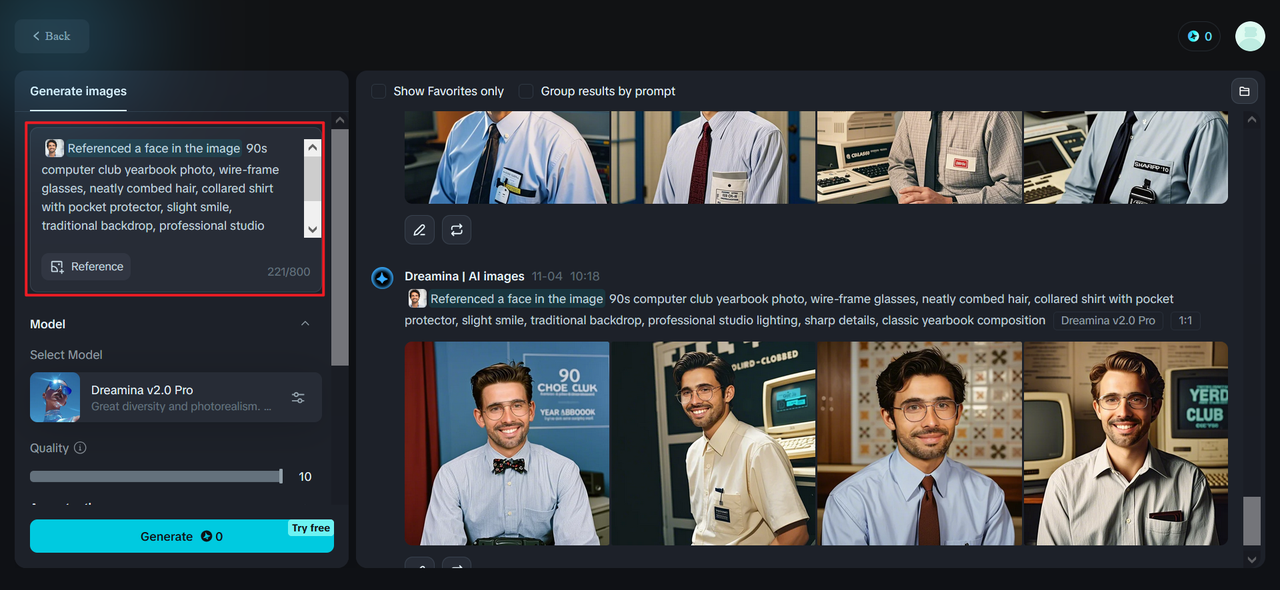Go back using the Back button

tap(52, 36)
